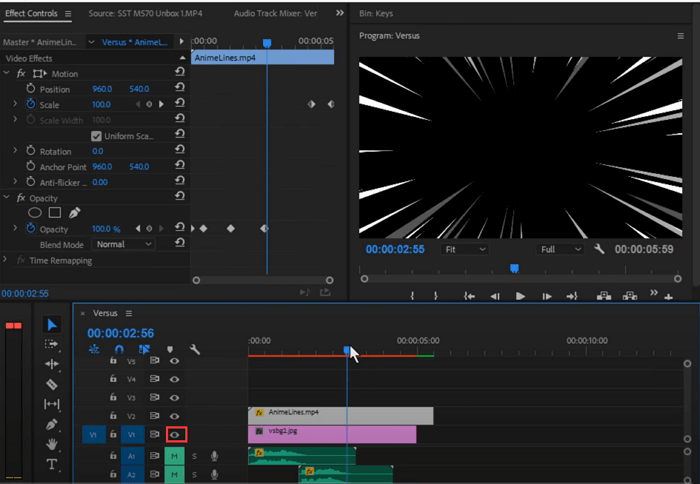
Task: Pick the Pen tool in timeline toolbar
Action: tap(52, 424)
